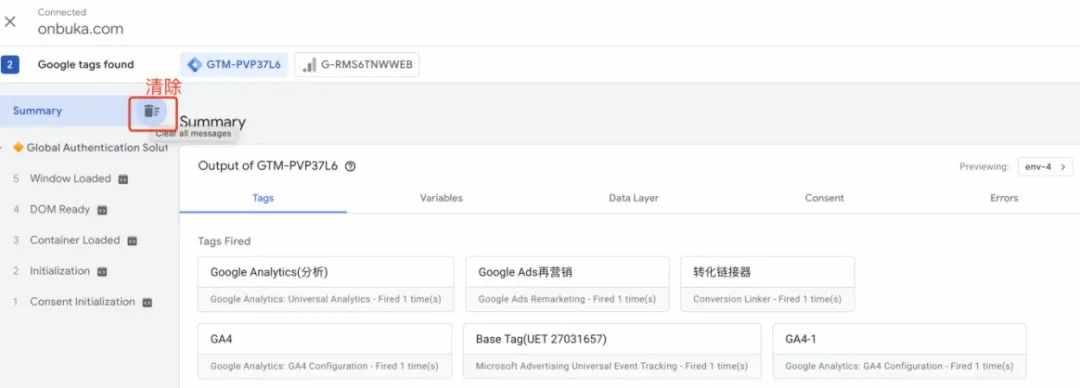Open the Base Tag(UET 27031657) card

click(612, 351)
